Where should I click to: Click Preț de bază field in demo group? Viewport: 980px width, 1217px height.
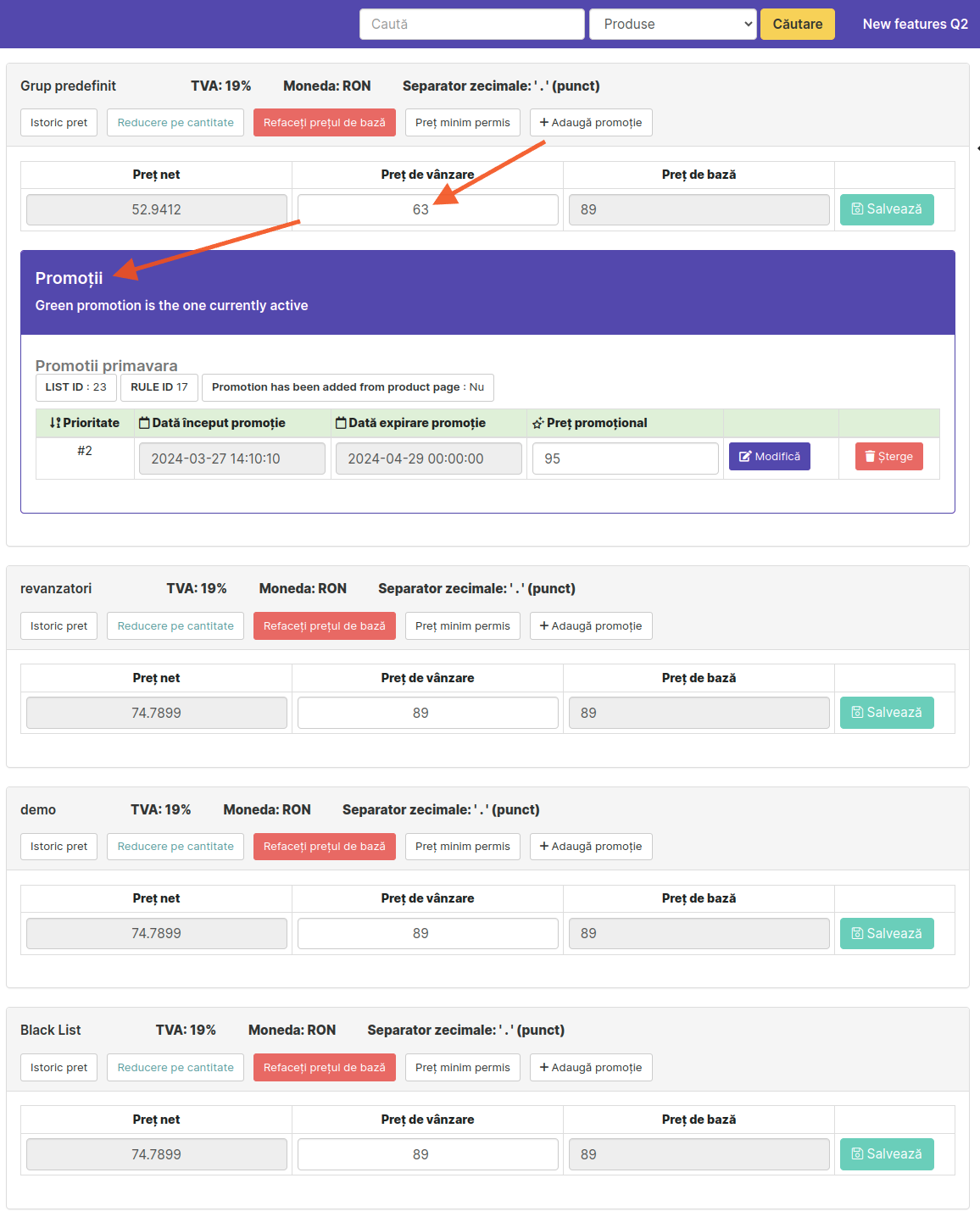(699, 933)
